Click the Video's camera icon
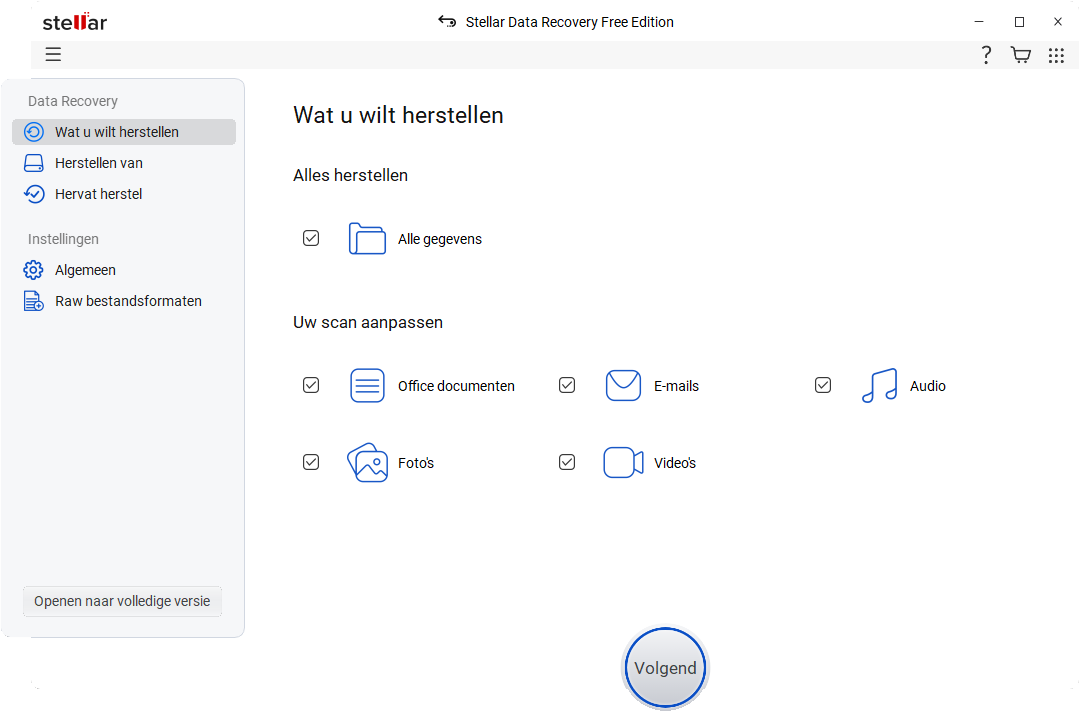Image resolution: width=1079 pixels, height=711 pixels. click(x=623, y=463)
